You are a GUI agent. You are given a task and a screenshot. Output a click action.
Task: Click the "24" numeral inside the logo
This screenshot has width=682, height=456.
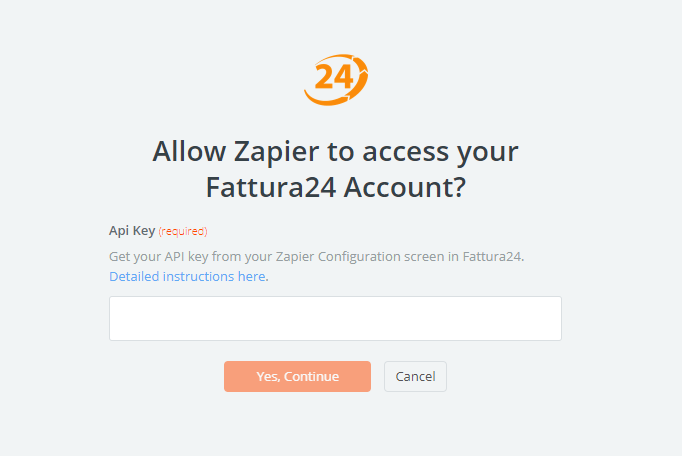click(x=333, y=77)
